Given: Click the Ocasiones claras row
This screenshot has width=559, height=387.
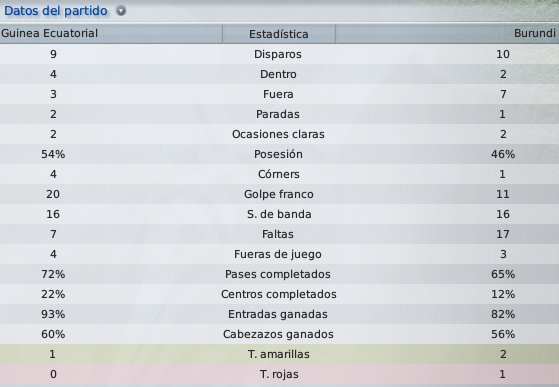Looking at the screenshot, I should [x=280, y=134].
